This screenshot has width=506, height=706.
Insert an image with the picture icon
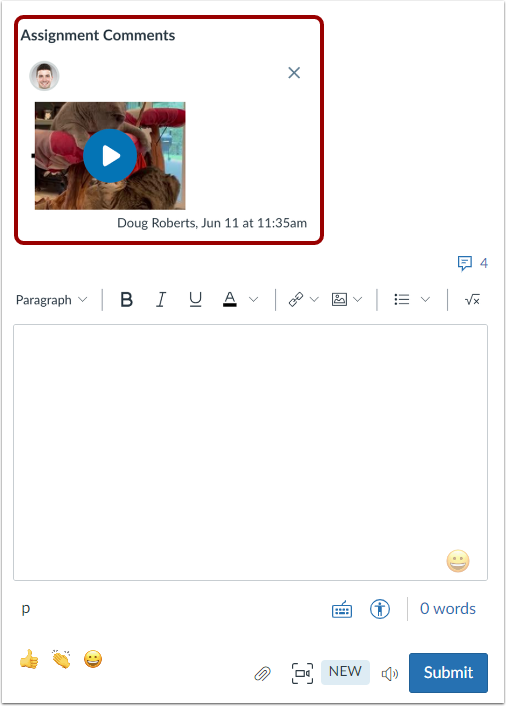[339, 299]
